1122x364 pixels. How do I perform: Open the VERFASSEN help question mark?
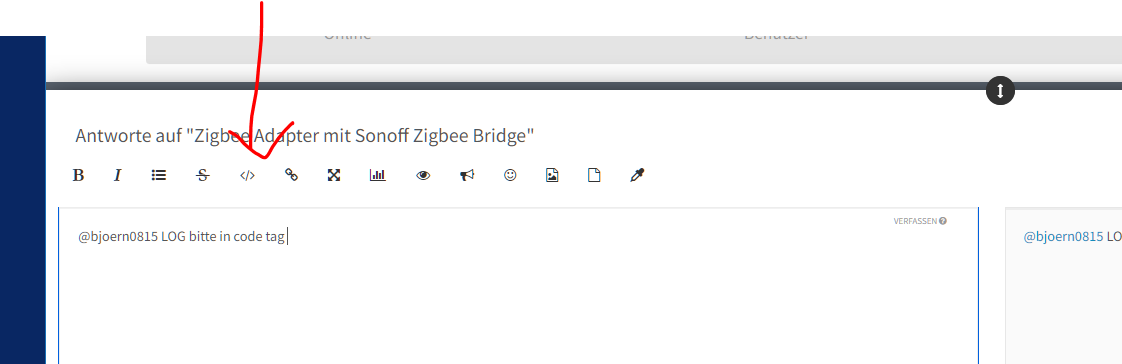[x=943, y=221]
